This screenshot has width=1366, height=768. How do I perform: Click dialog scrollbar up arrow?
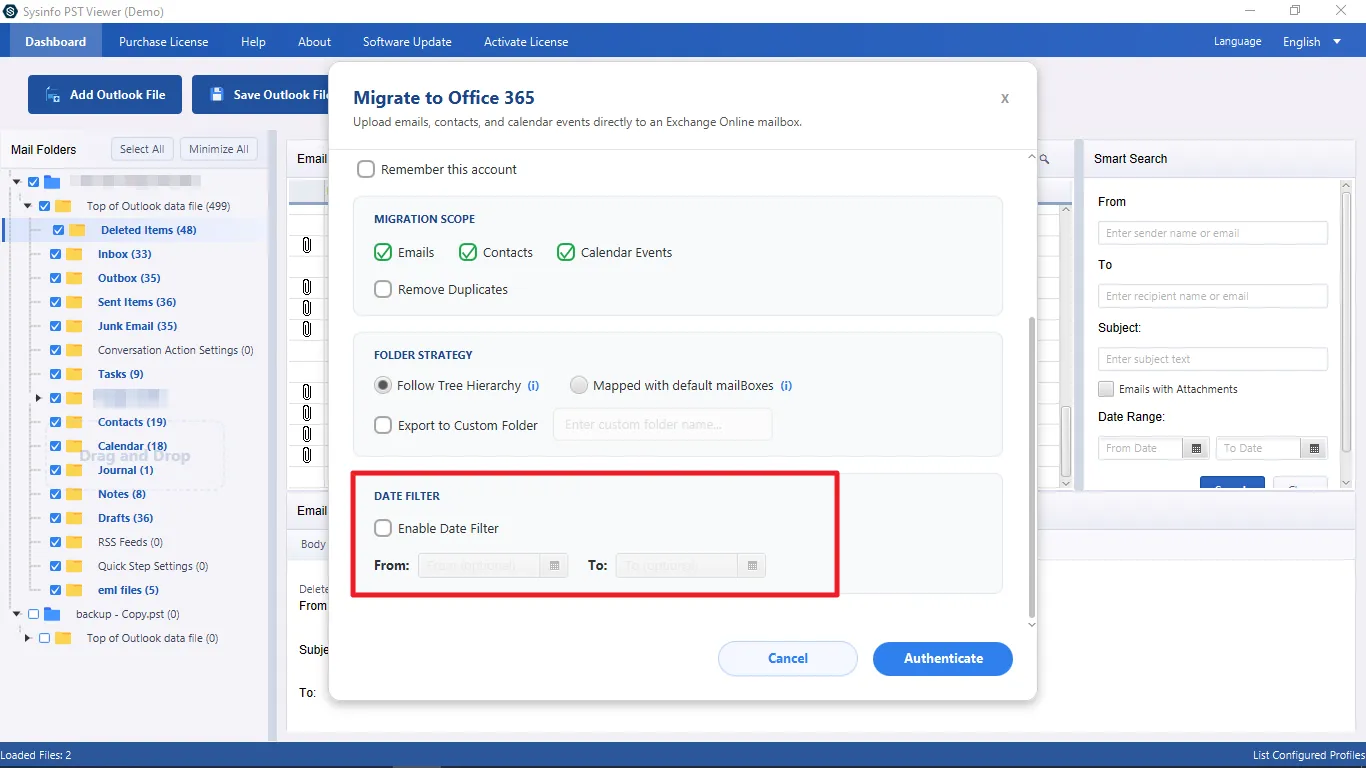click(1032, 158)
